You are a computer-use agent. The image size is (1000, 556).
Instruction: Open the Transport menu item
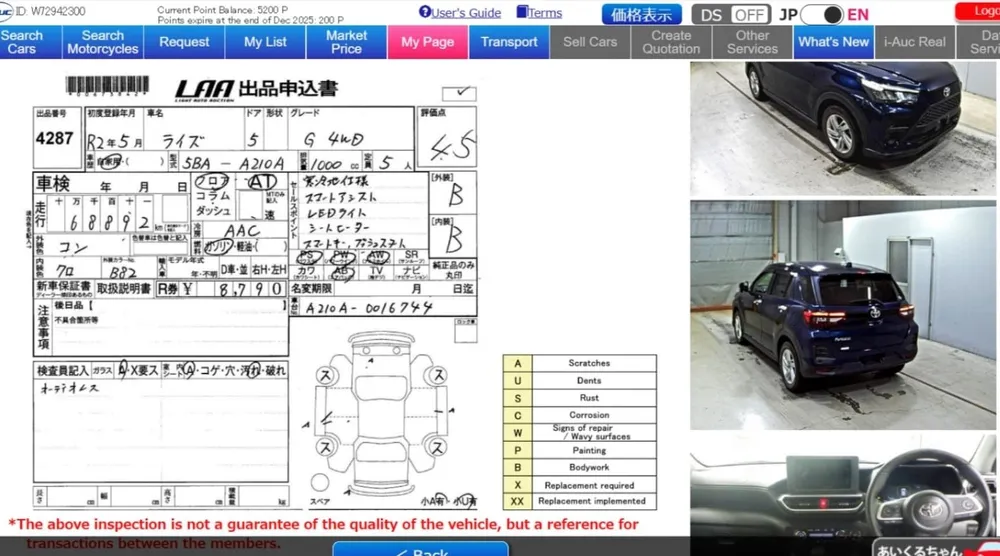(x=509, y=42)
